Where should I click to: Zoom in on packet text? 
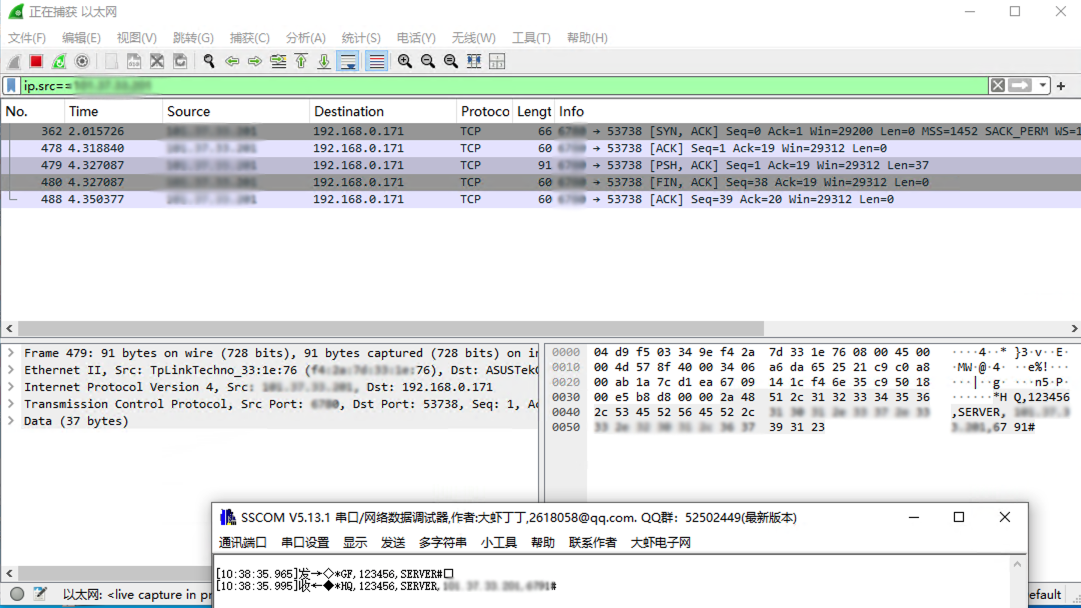coord(405,61)
